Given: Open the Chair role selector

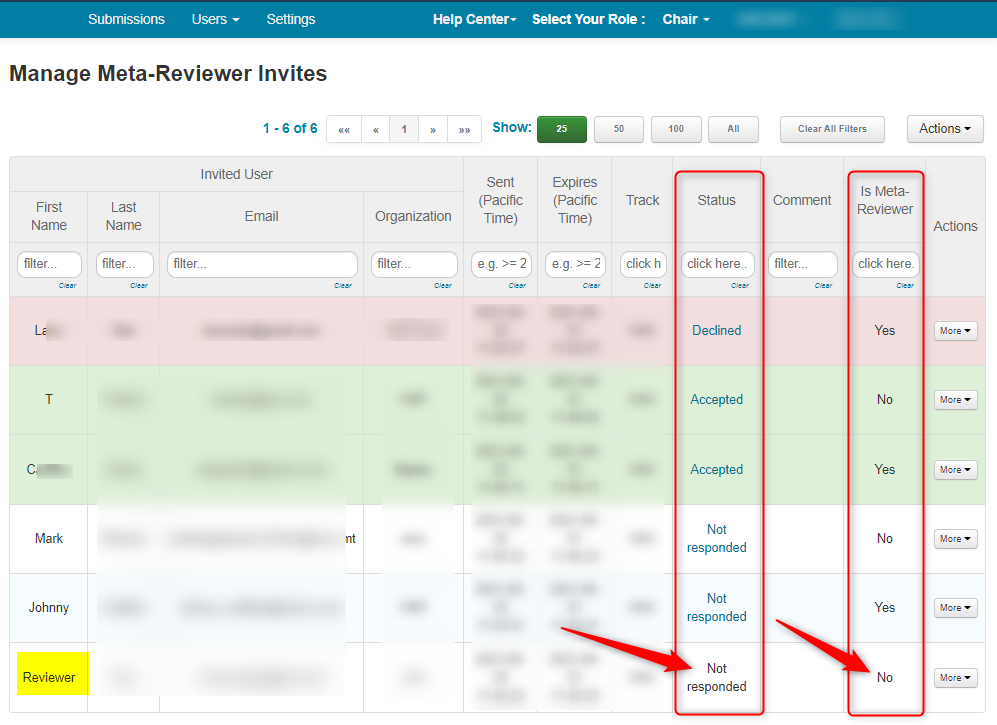Looking at the screenshot, I should 686,19.
